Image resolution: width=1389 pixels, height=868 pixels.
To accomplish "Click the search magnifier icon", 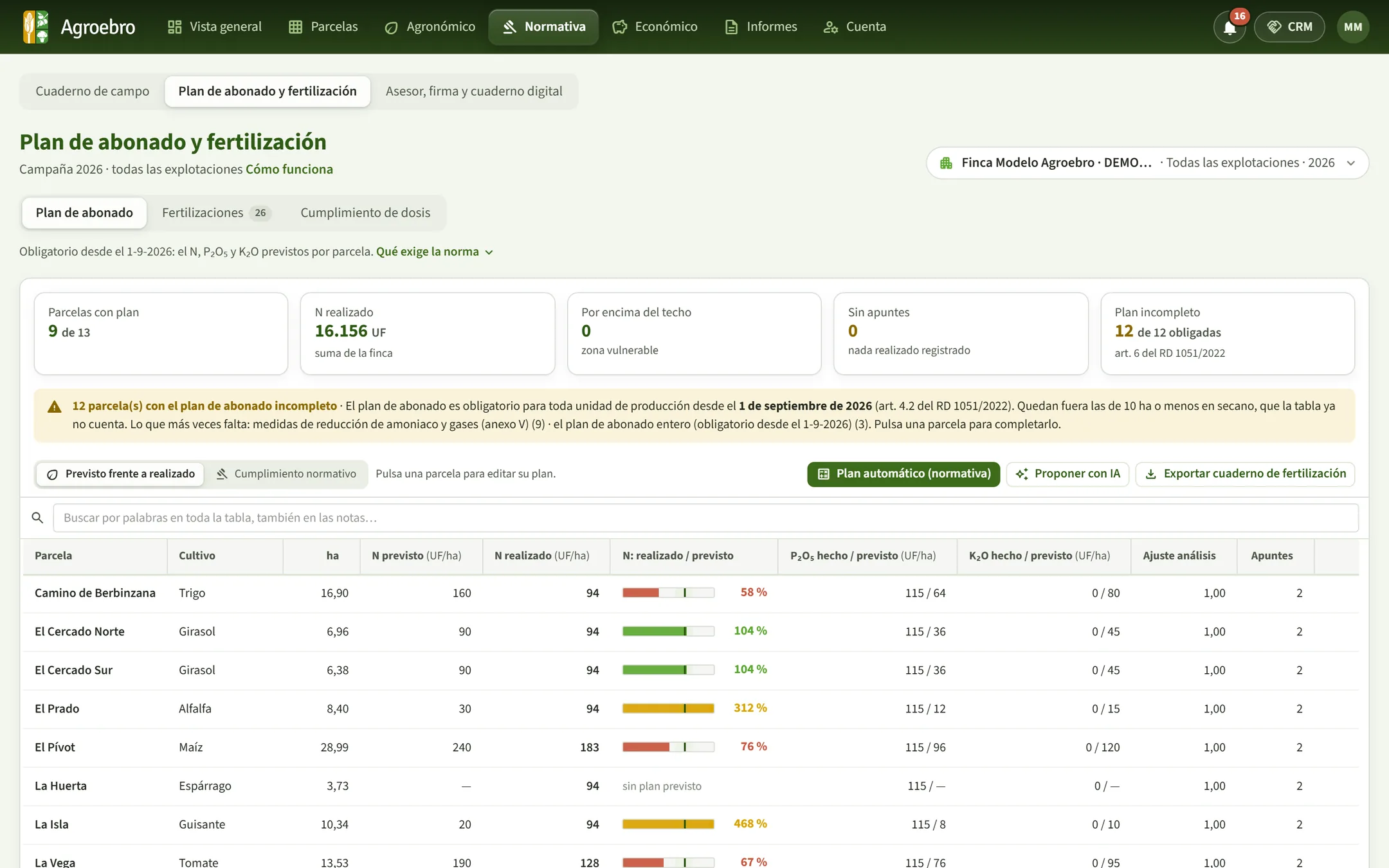I will pos(37,518).
